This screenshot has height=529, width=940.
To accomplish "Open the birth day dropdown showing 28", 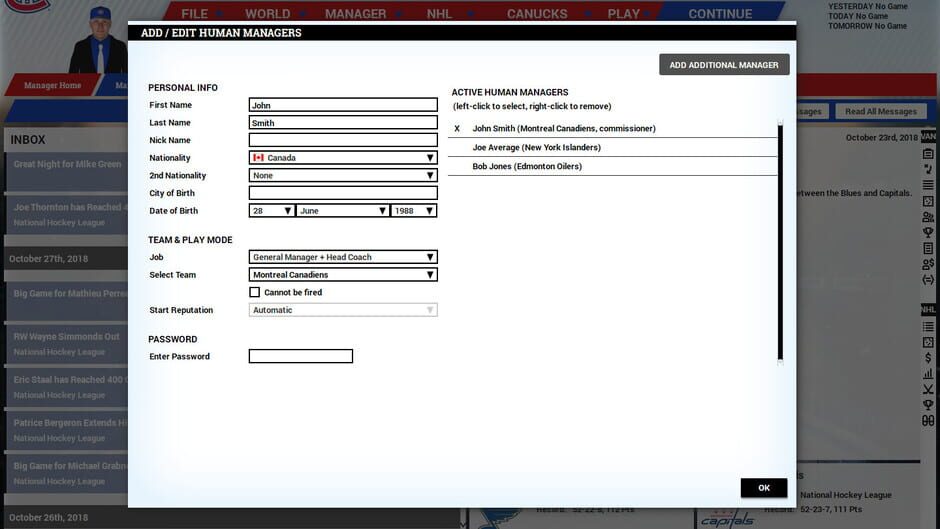I will pos(272,211).
